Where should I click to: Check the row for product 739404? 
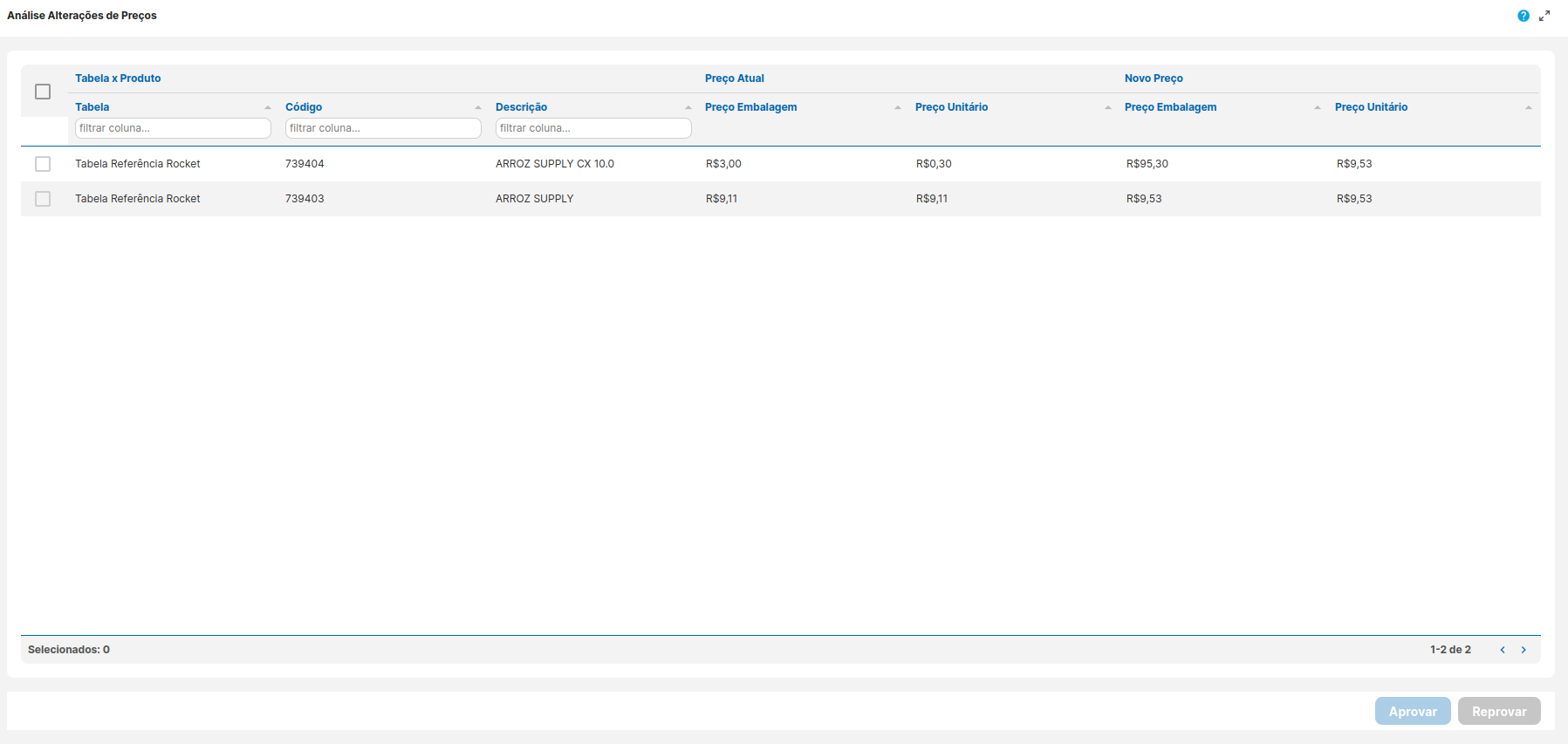coord(43,164)
